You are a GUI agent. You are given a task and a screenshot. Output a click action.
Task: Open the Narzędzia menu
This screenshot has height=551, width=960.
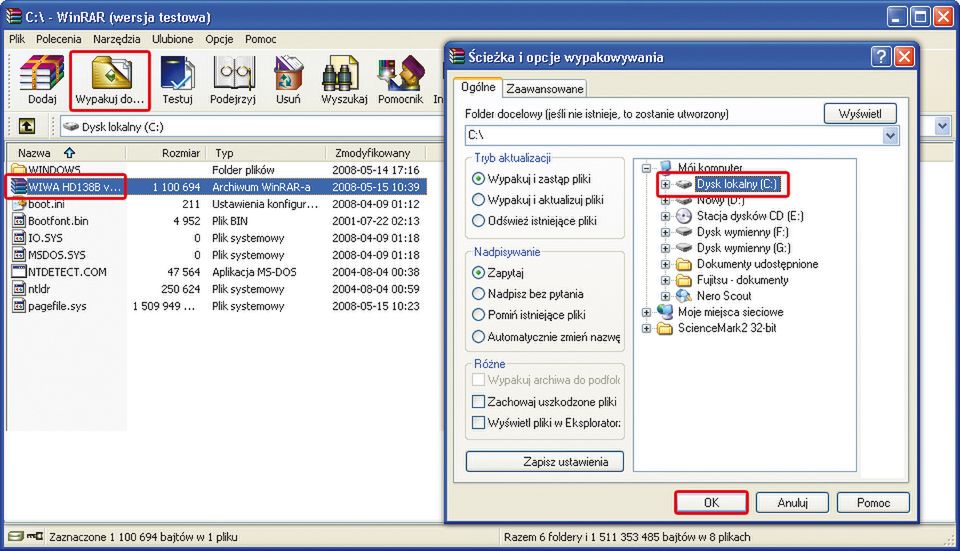[x=116, y=39]
